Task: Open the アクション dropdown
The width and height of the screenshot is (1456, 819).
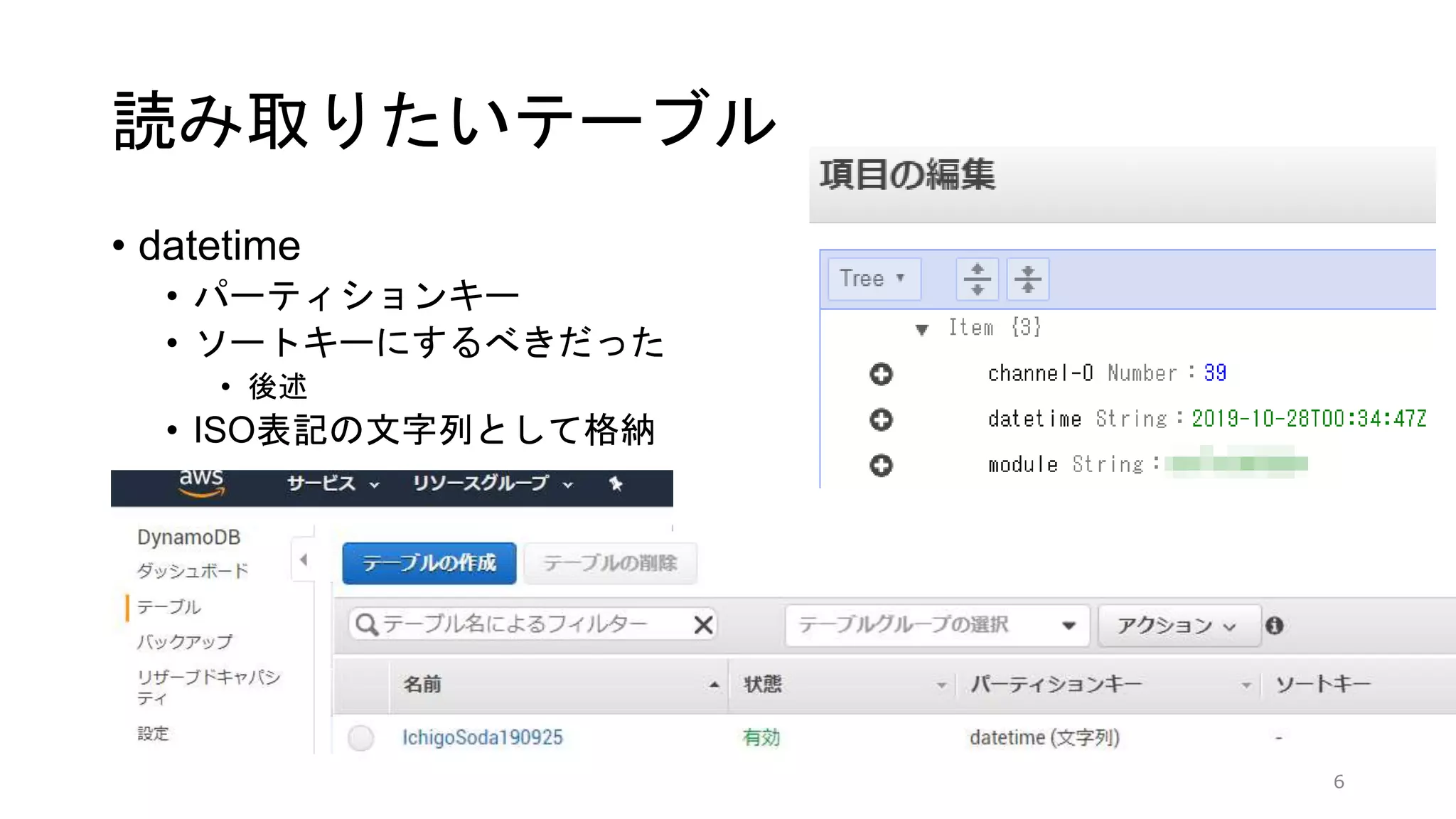Action: (1179, 626)
